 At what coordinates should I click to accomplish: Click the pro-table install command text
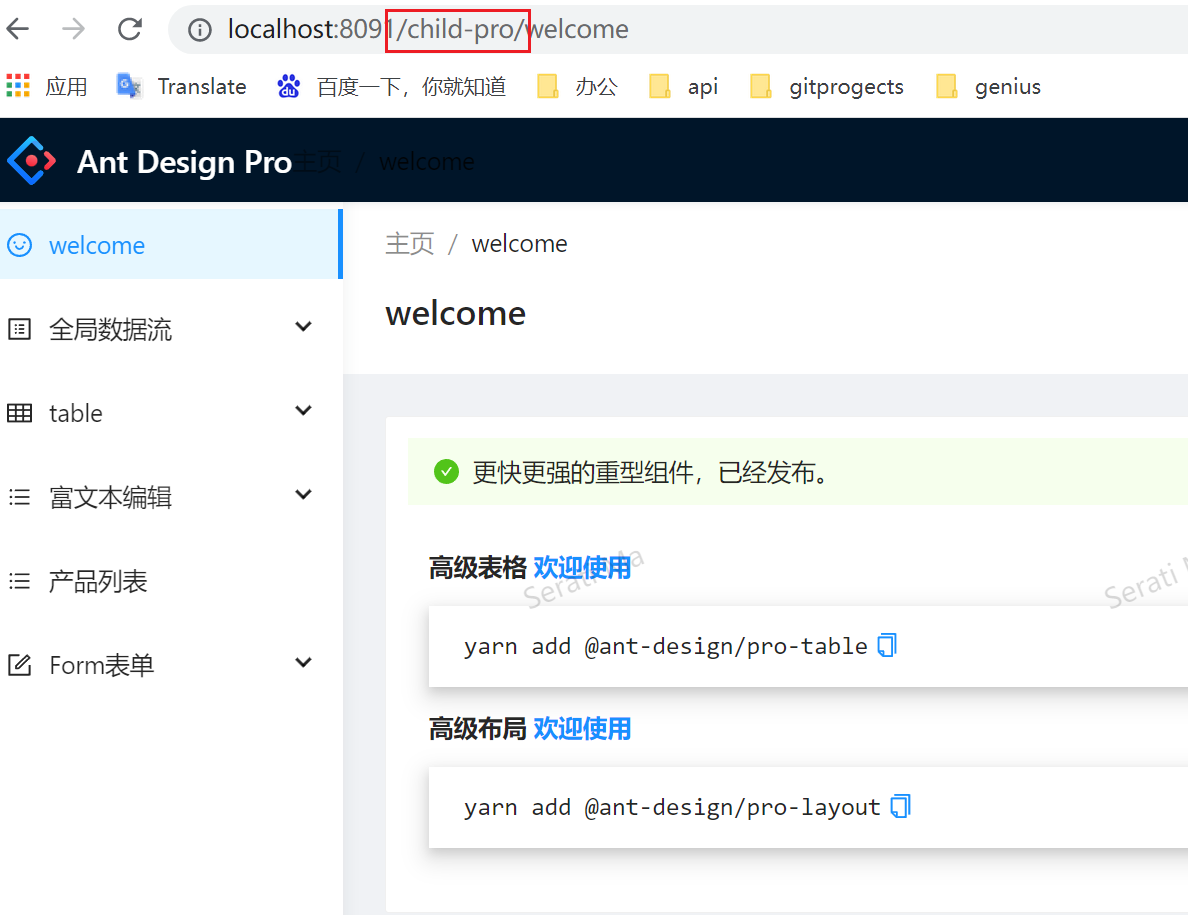tap(665, 646)
